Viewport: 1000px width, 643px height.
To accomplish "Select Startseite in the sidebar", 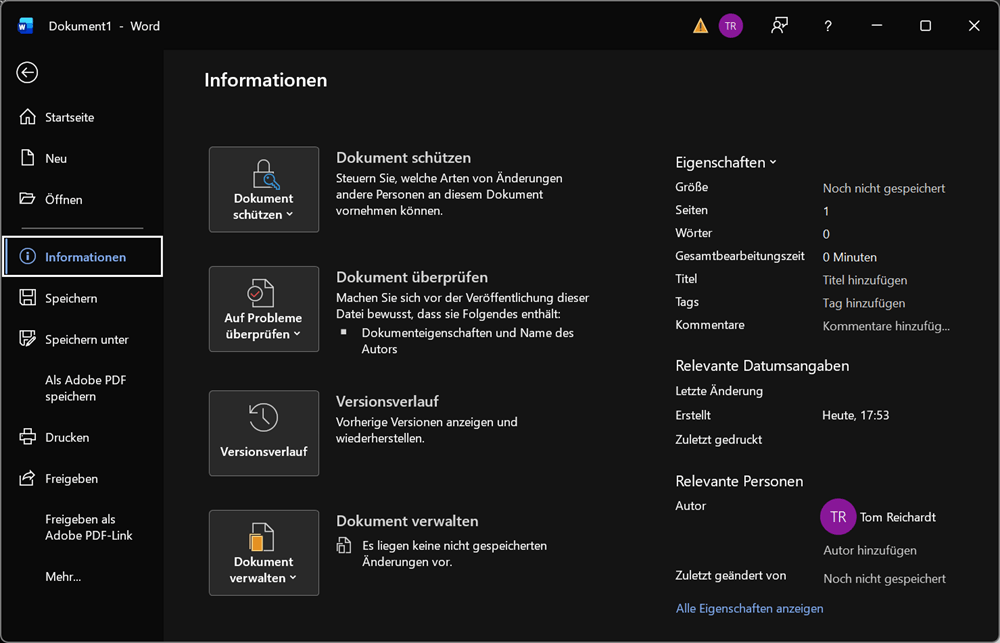I will pos(82,117).
